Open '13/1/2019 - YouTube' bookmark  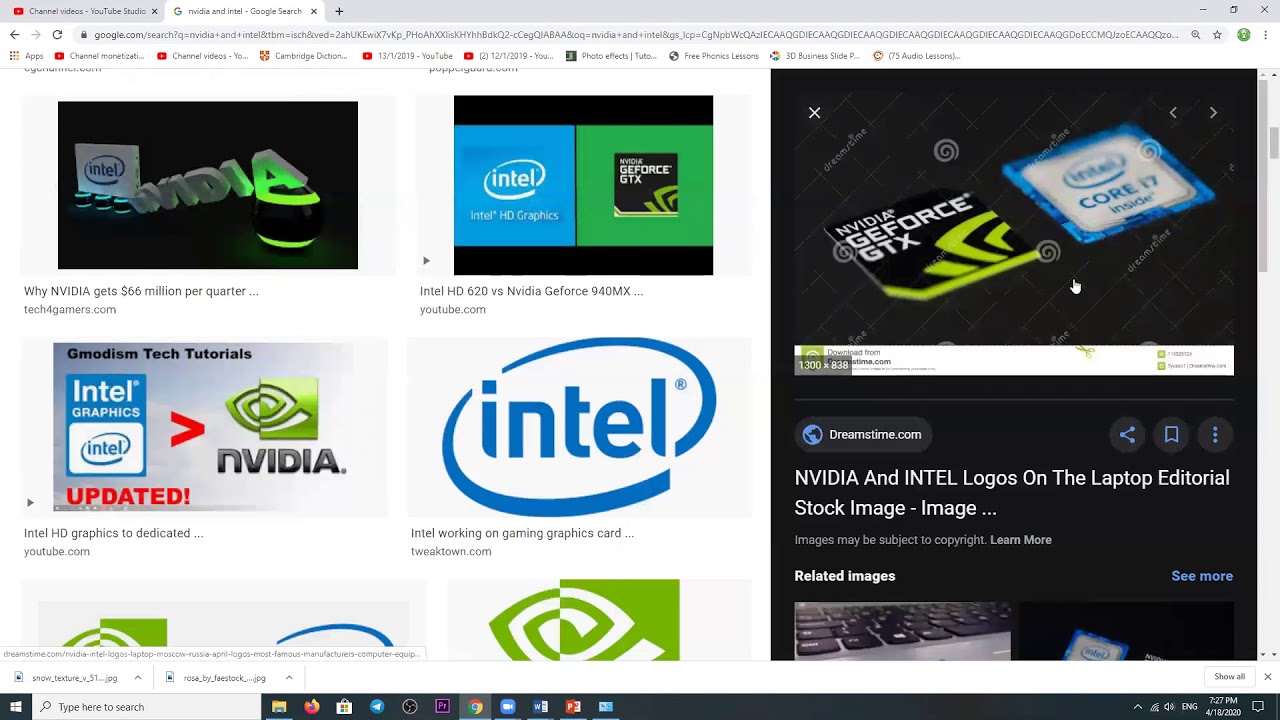tap(407, 56)
